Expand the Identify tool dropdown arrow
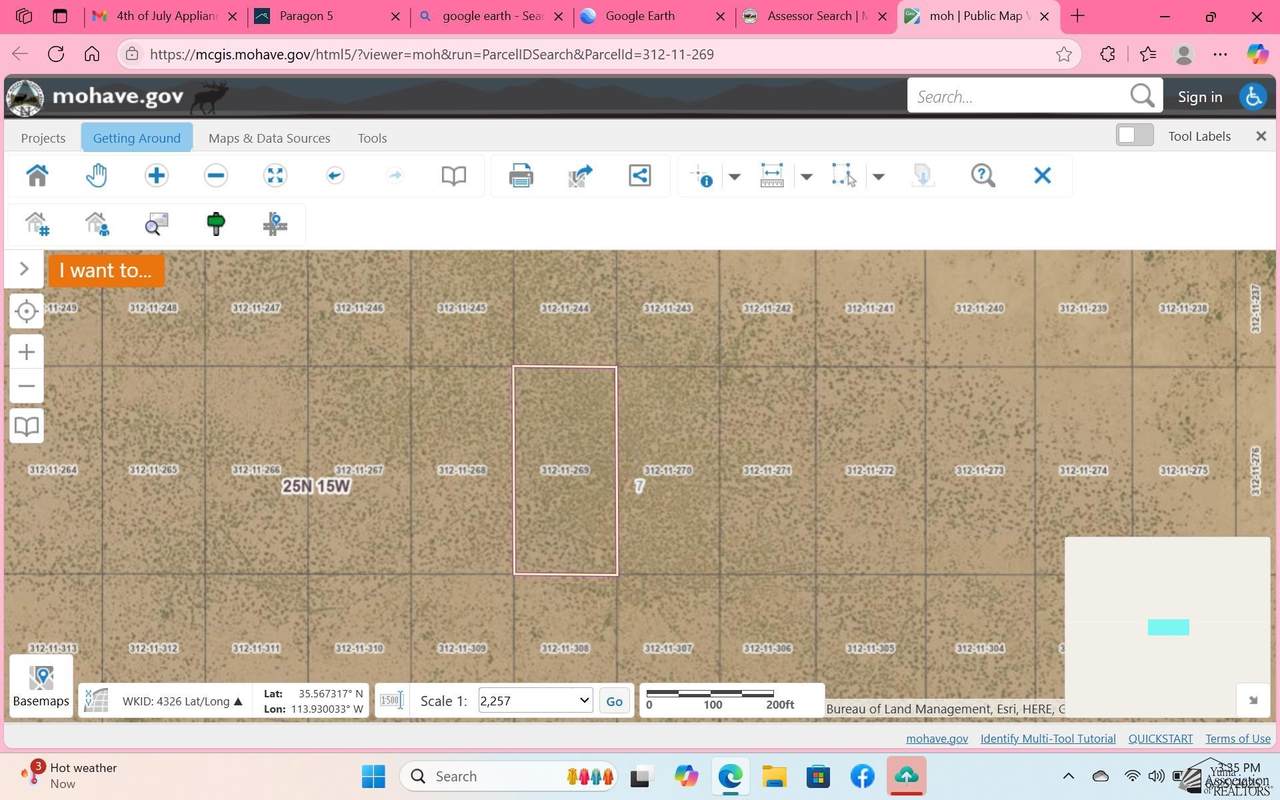Screen dimensions: 1280x800 pyautogui.click(x=734, y=177)
